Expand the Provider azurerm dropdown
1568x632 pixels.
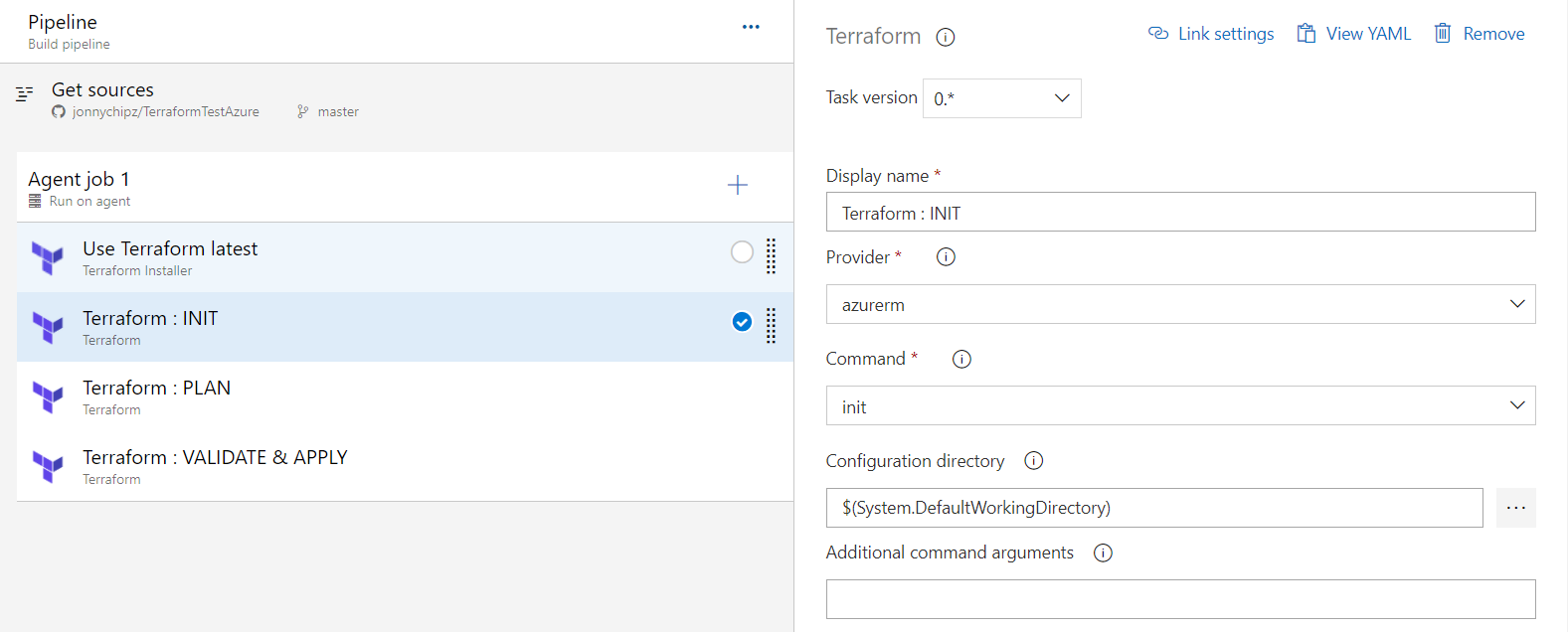[1180, 305]
